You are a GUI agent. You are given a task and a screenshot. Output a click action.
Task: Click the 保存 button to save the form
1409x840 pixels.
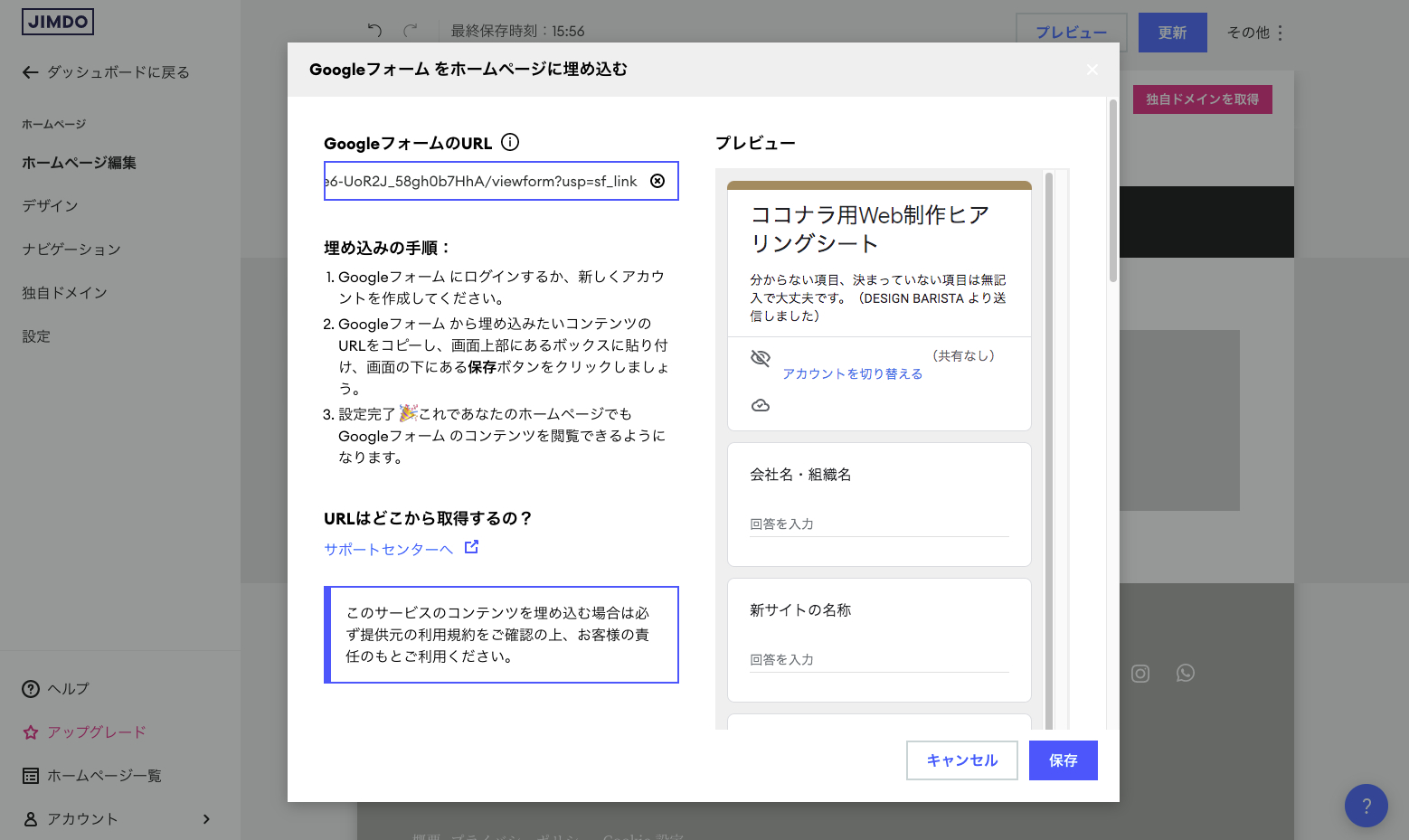[x=1063, y=760]
